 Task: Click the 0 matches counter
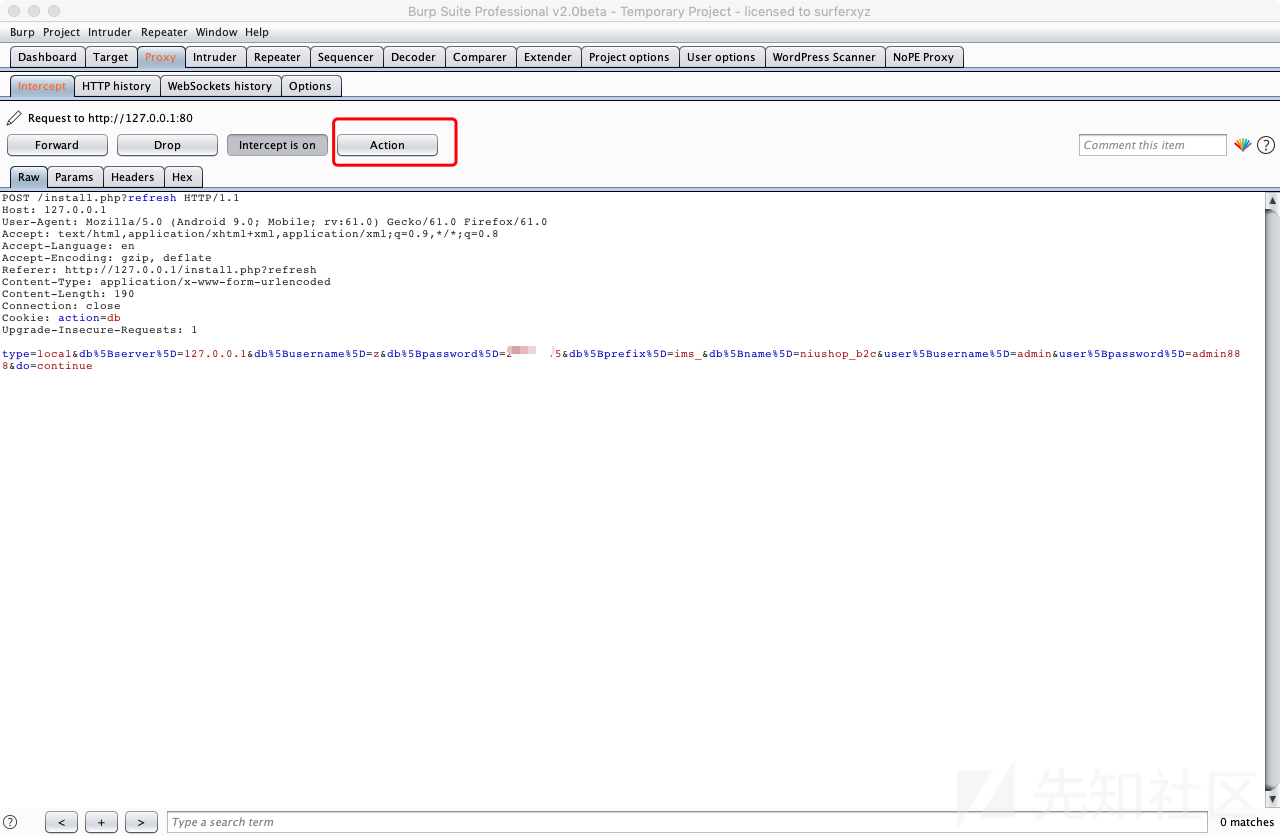pos(1246,822)
